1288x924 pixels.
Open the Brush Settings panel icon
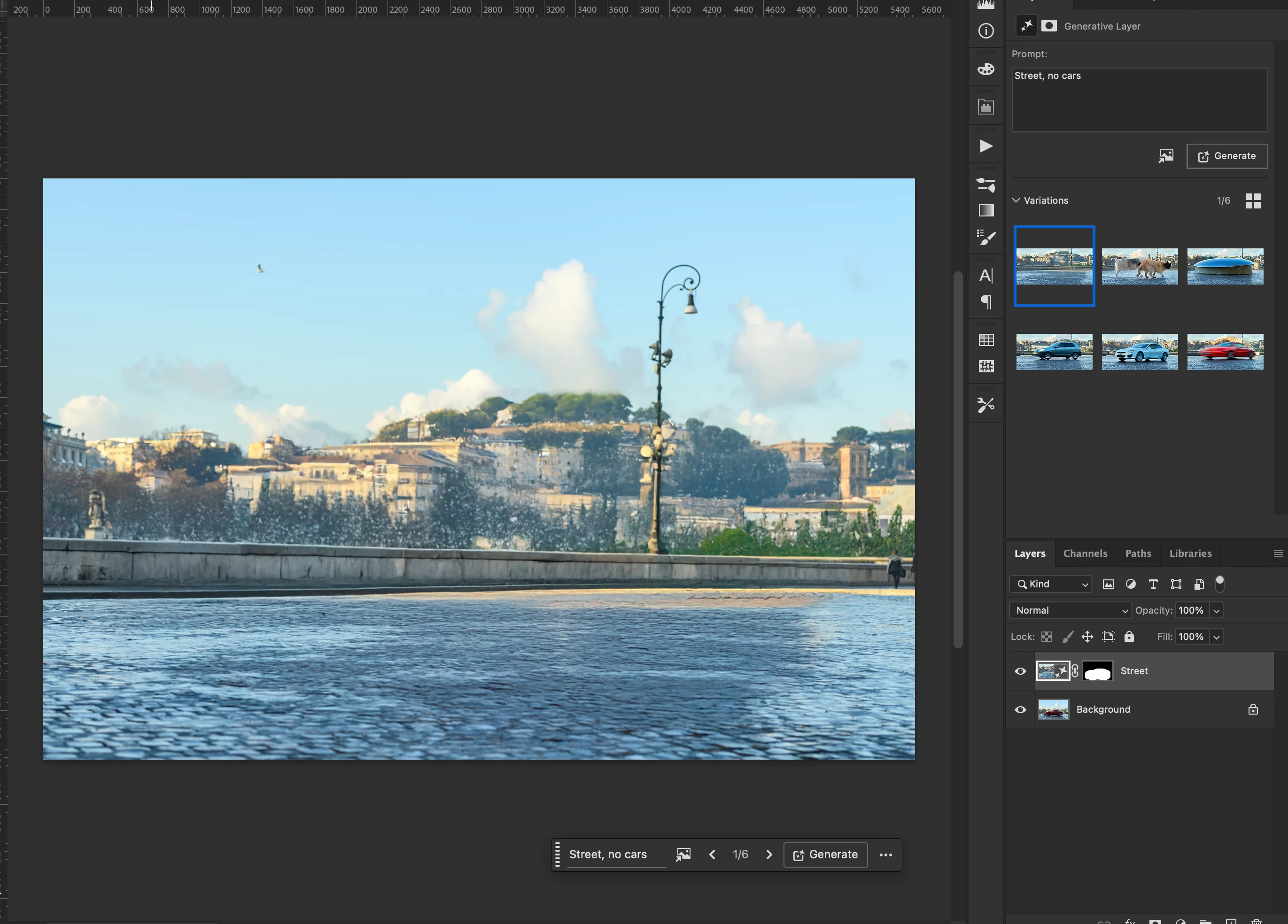[986, 237]
